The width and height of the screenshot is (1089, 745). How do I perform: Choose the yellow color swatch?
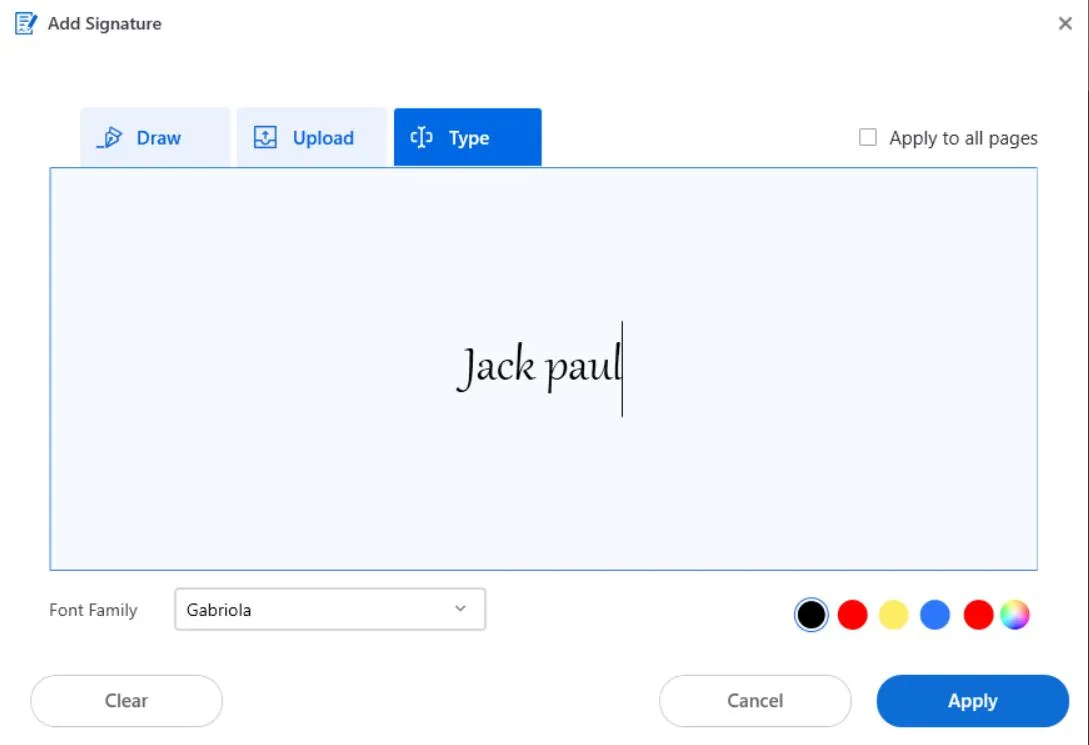tap(893, 614)
